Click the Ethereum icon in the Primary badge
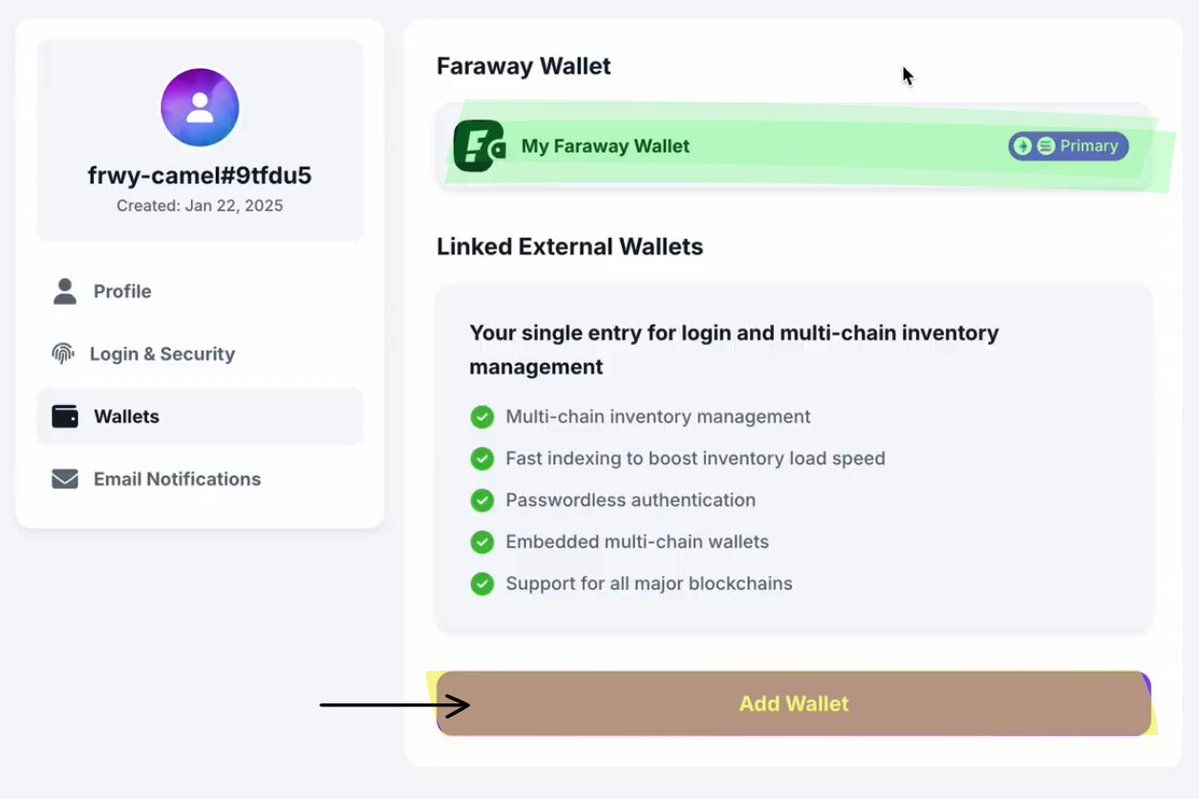The image size is (1199, 799). coord(1022,146)
